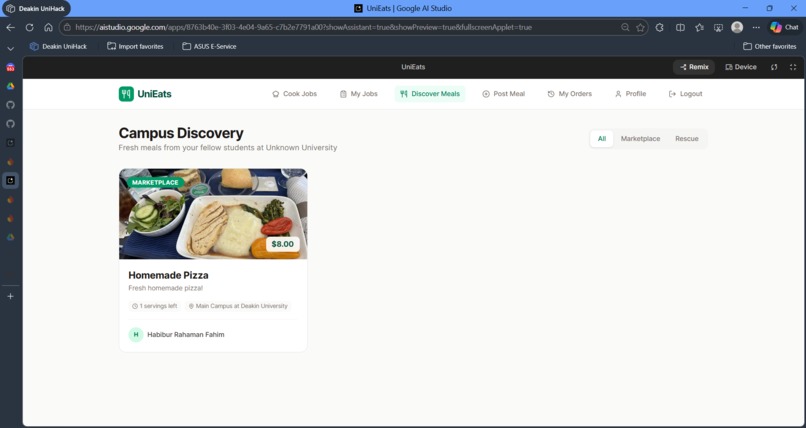Open the browser home page icon

click(48, 27)
